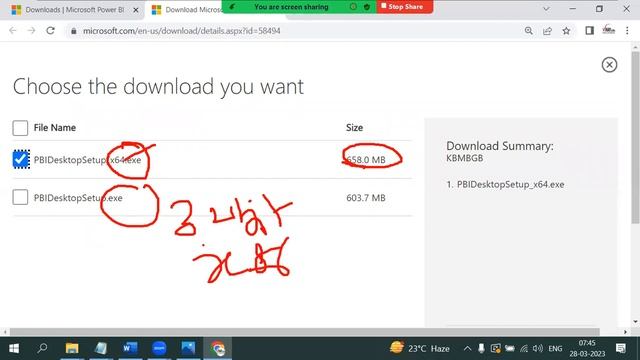640x360 pixels.
Task: Click the Chrome taskbar icon
Action: 218,348
